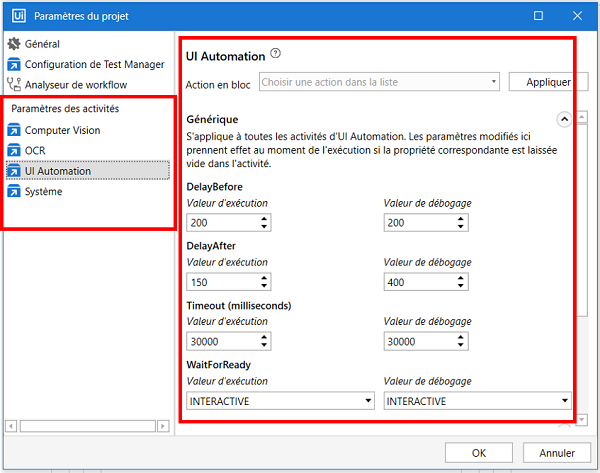600x473 pixels.
Task: Click the OCR item icon
Action: [x=14, y=151]
